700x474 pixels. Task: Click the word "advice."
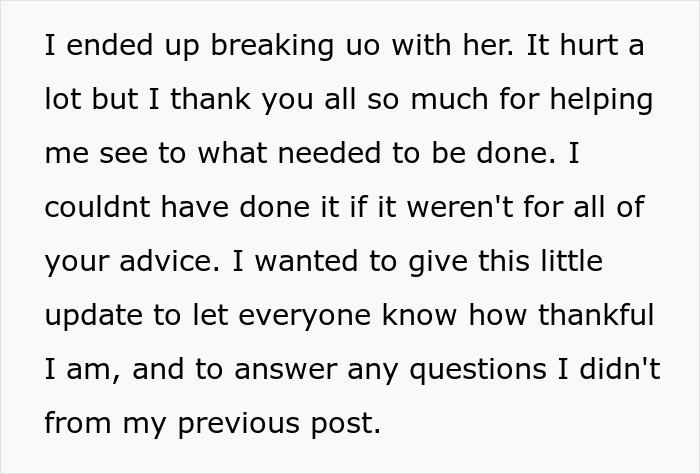(170, 261)
